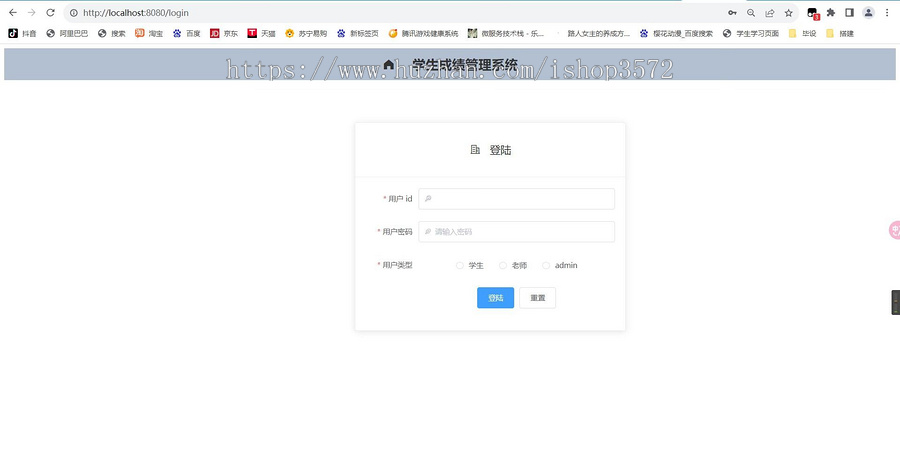Open the 阿里巴巴 bookmark
The height and width of the screenshot is (463, 900).
tap(67, 33)
